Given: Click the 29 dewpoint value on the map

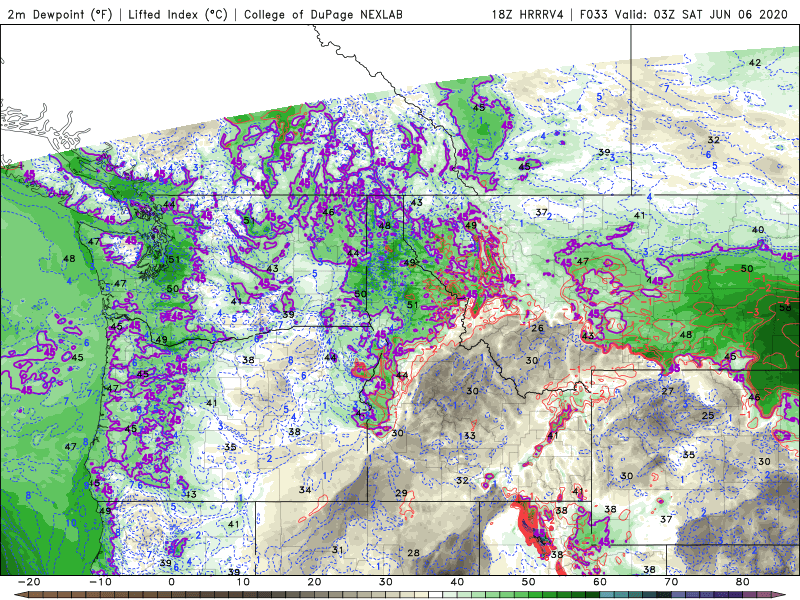Looking at the screenshot, I should (x=402, y=493).
